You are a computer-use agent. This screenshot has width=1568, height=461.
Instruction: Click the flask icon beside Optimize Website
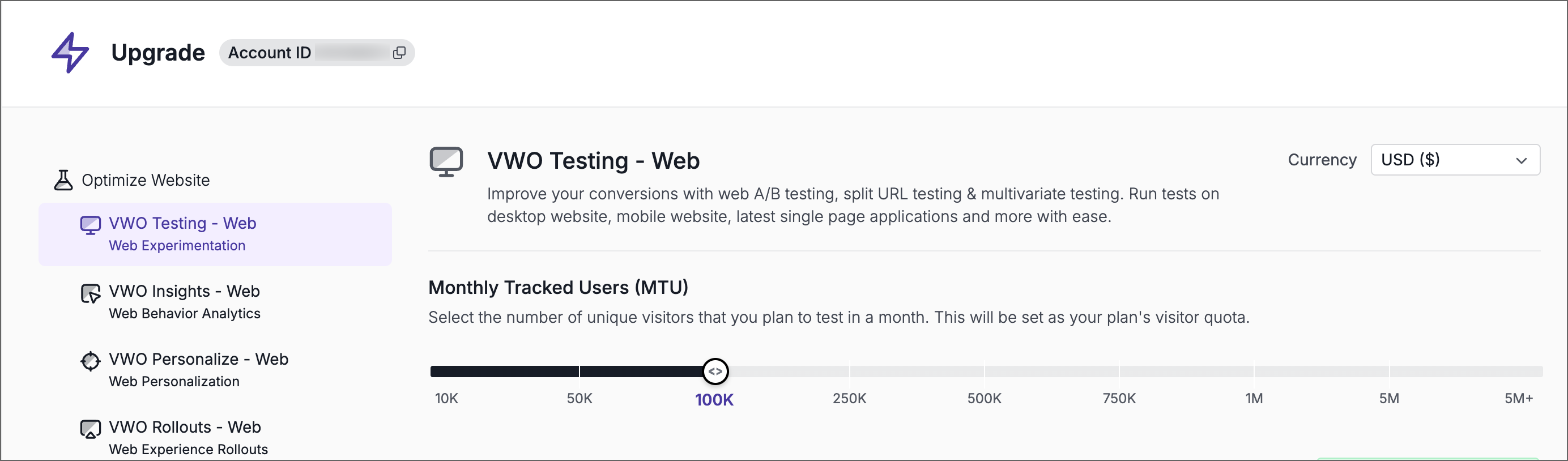tap(63, 179)
